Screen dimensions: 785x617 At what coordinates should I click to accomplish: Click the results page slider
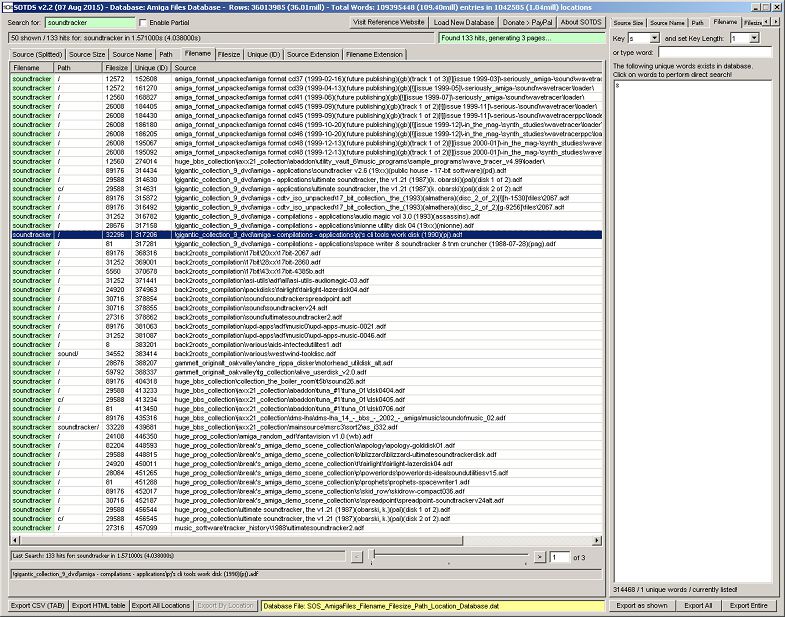pyautogui.click(x=450, y=556)
